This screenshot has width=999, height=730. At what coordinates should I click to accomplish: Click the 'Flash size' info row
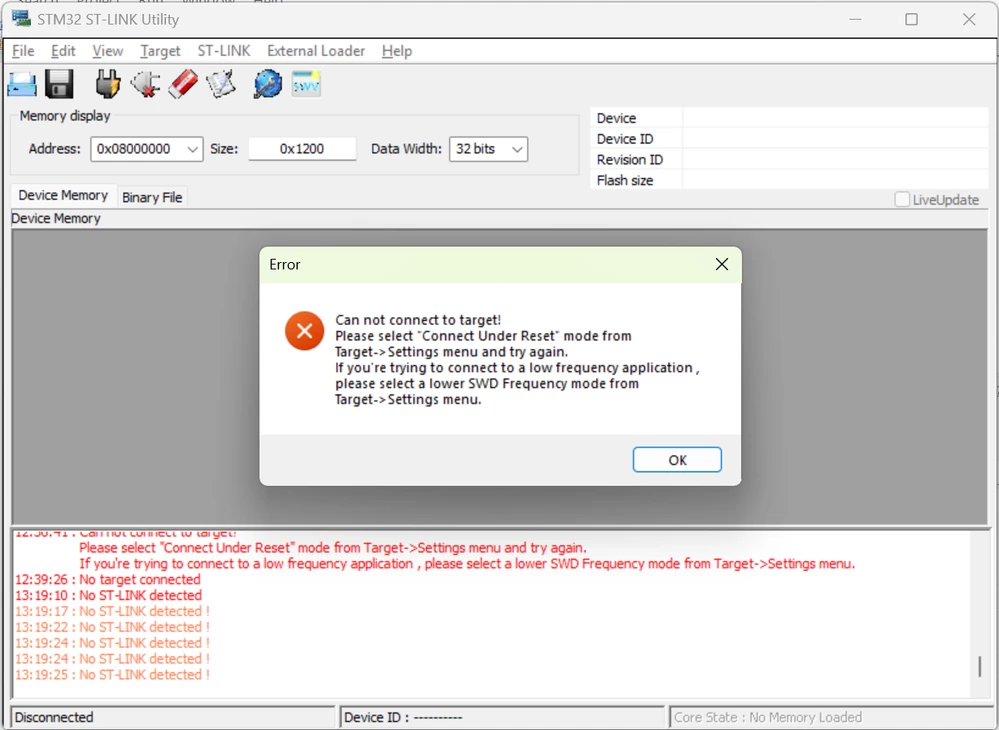coord(789,180)
